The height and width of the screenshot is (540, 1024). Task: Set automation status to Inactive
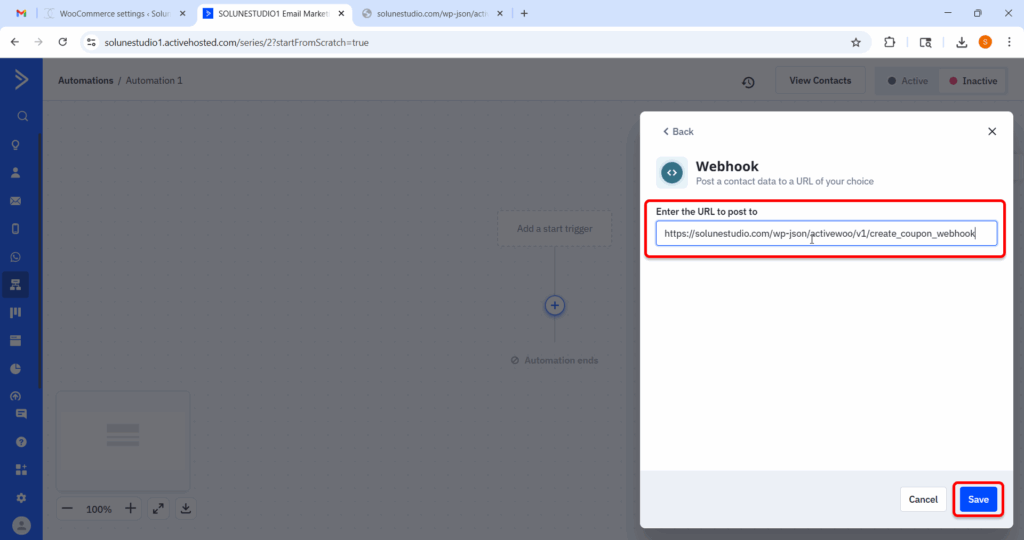(973, 81)
